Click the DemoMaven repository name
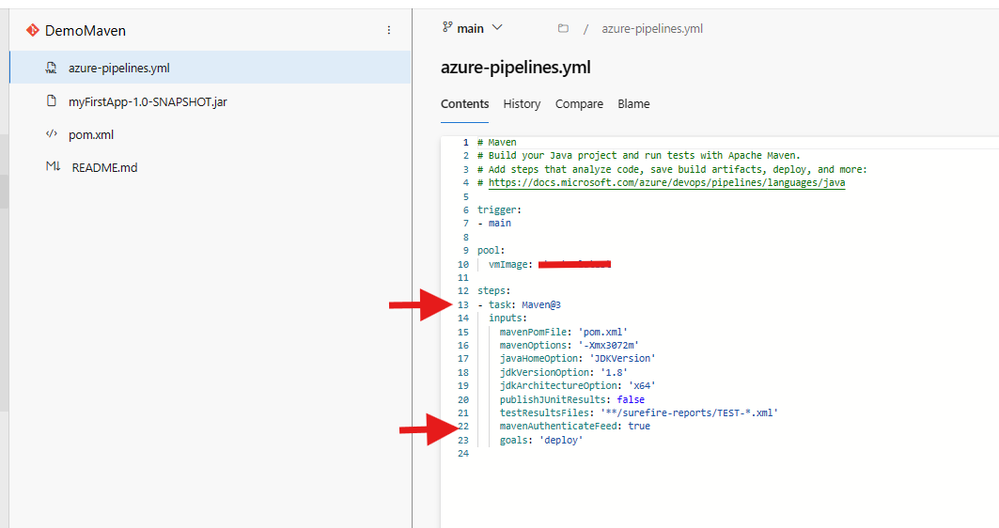 [x=85, y=31]
